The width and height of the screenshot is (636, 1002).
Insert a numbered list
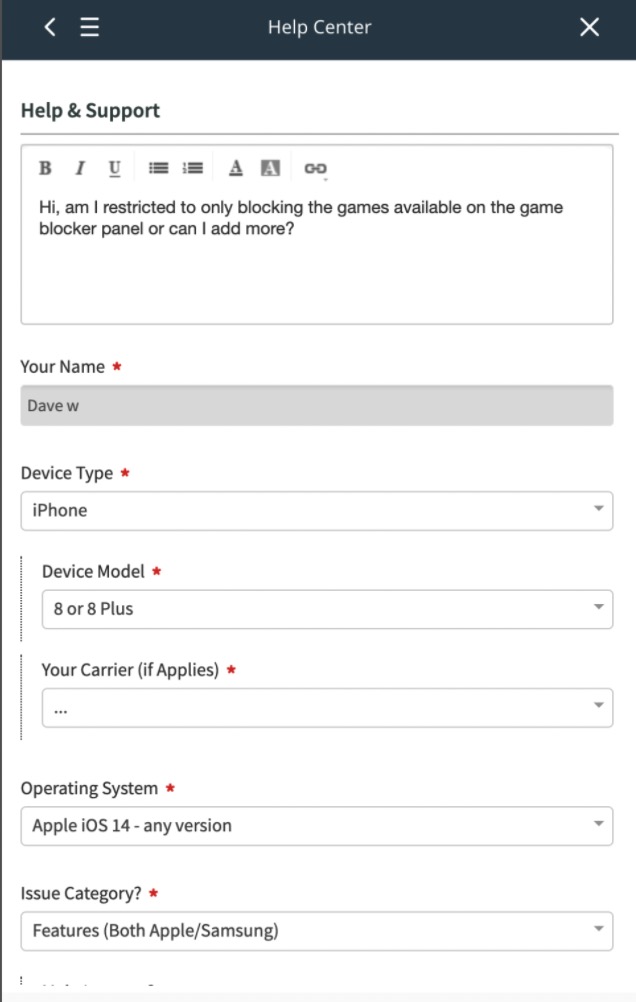pyautogui.click(x=192, y=168)
